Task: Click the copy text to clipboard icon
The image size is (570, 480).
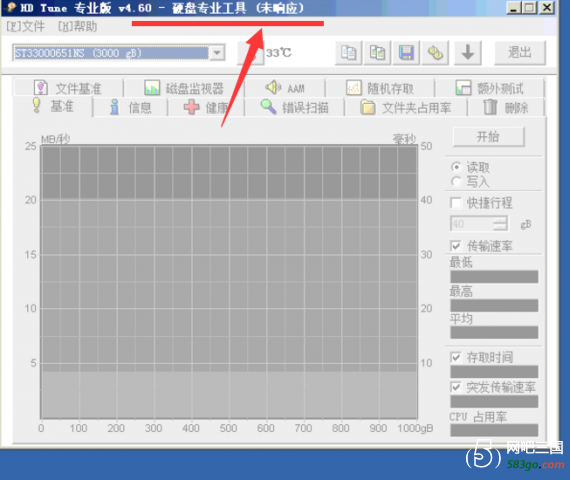Action: click(348, 53)
